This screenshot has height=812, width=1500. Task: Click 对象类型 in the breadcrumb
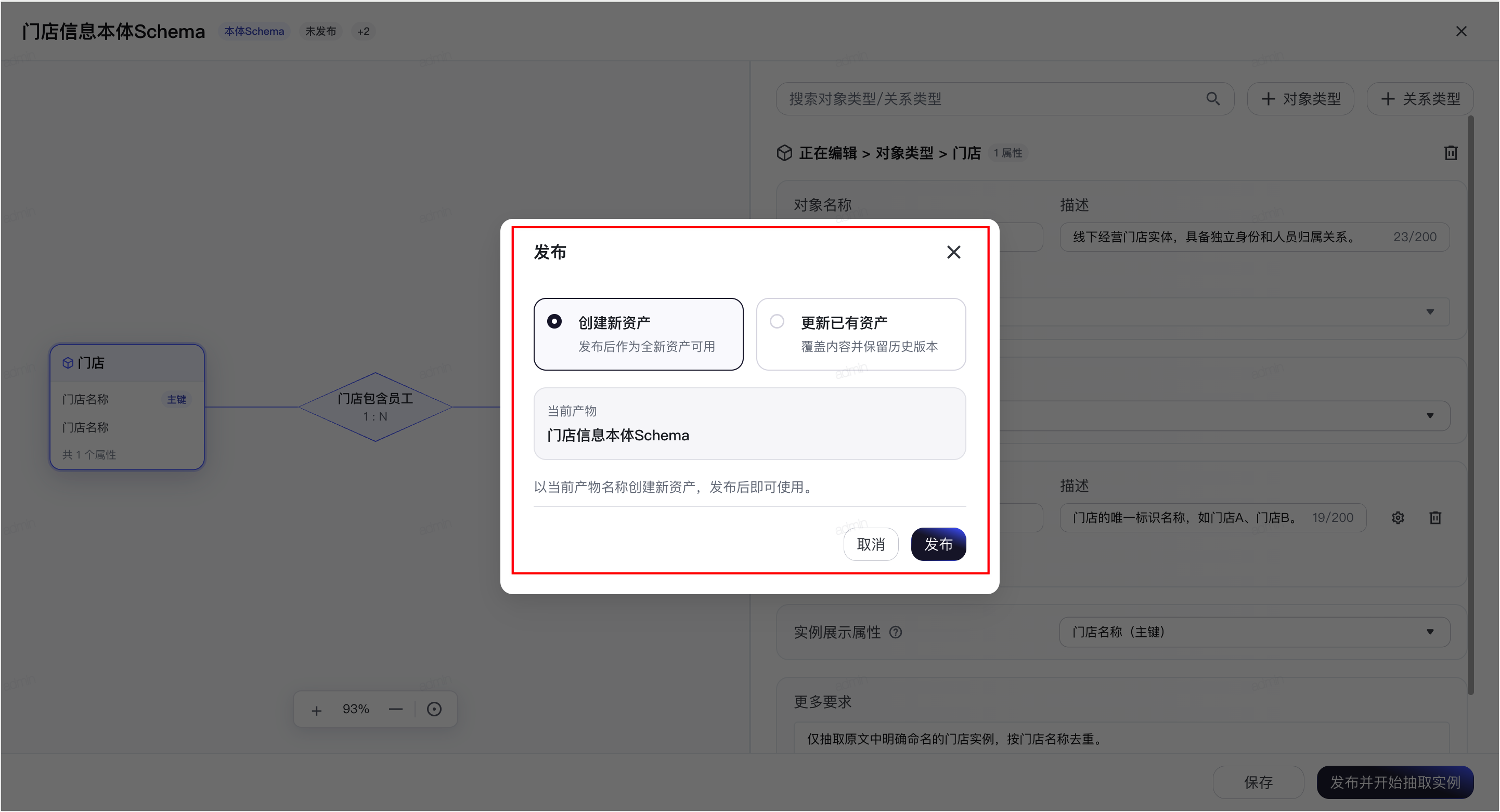tap(904, 153)
